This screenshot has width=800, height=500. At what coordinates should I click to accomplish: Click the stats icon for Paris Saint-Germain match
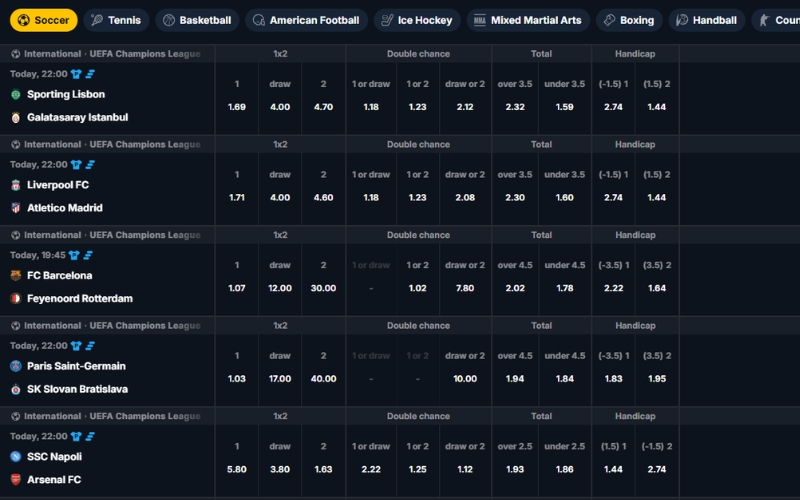(x=90, y=346)
